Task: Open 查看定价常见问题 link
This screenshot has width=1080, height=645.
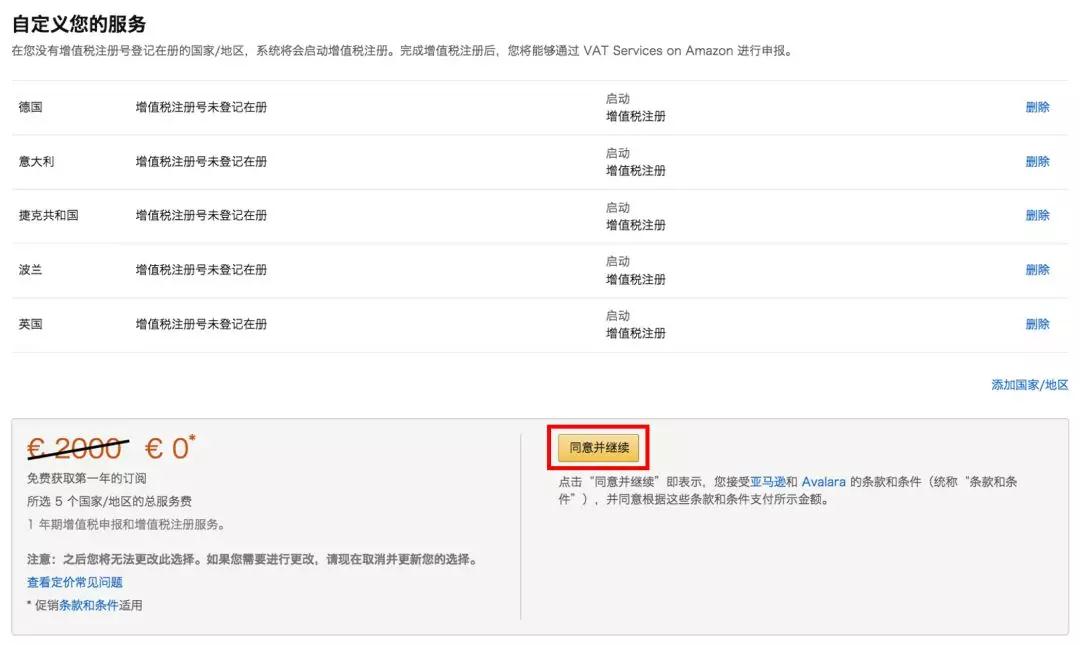Action: coord(74,582)
